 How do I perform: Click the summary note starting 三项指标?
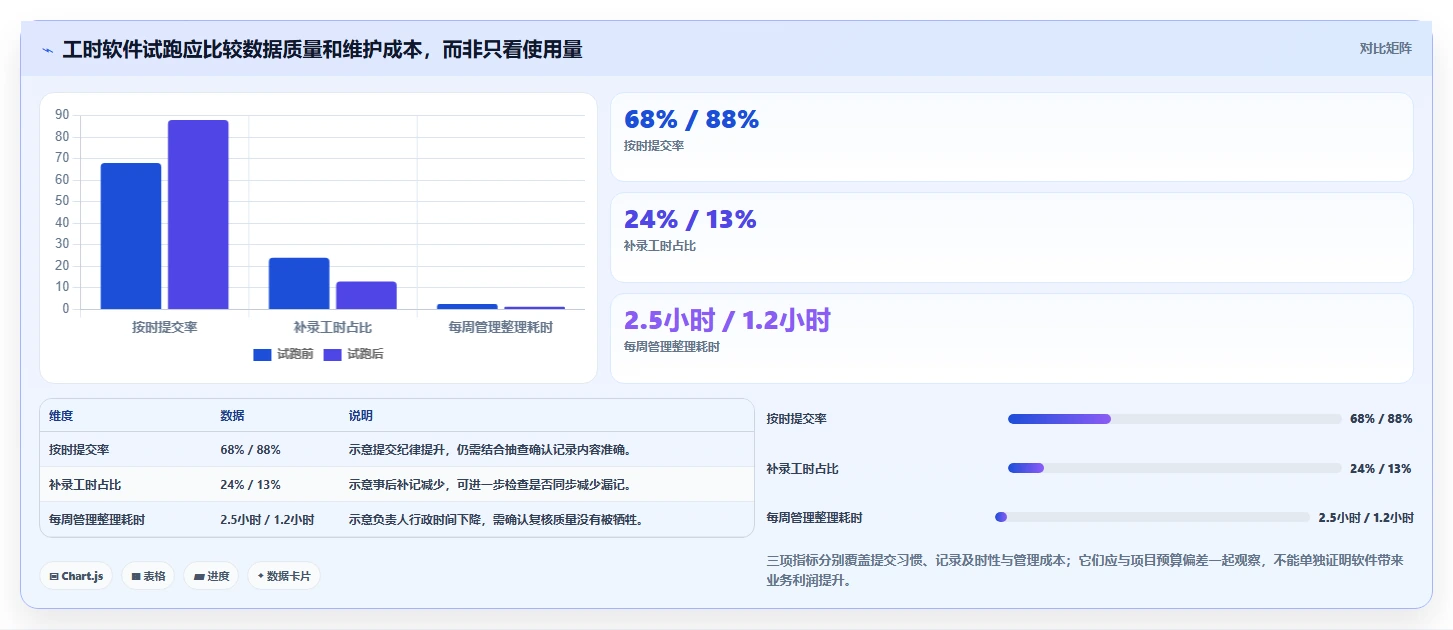(1086, 570)
